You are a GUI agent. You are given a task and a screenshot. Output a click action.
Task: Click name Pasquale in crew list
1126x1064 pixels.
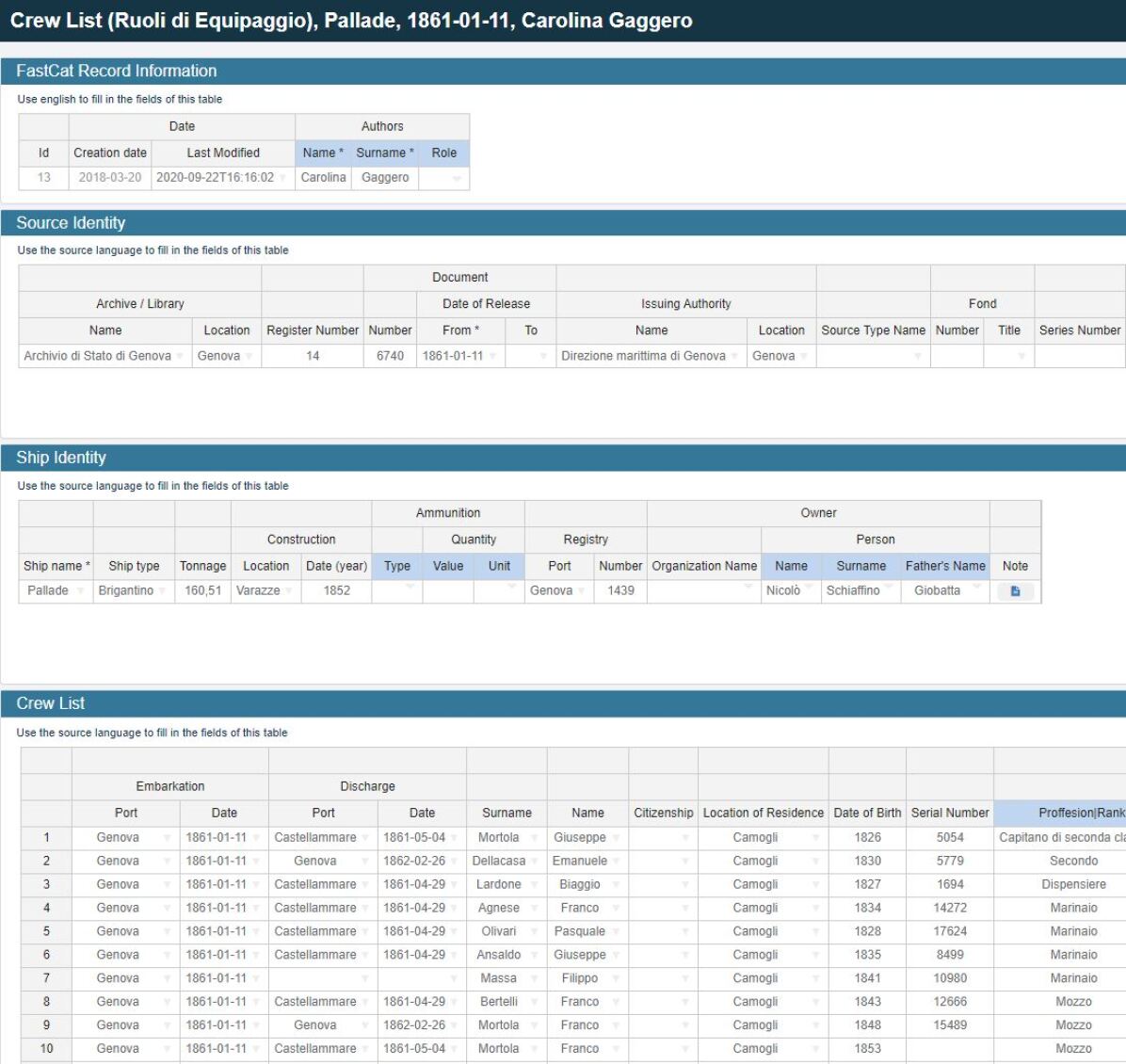tap(580, 931)
